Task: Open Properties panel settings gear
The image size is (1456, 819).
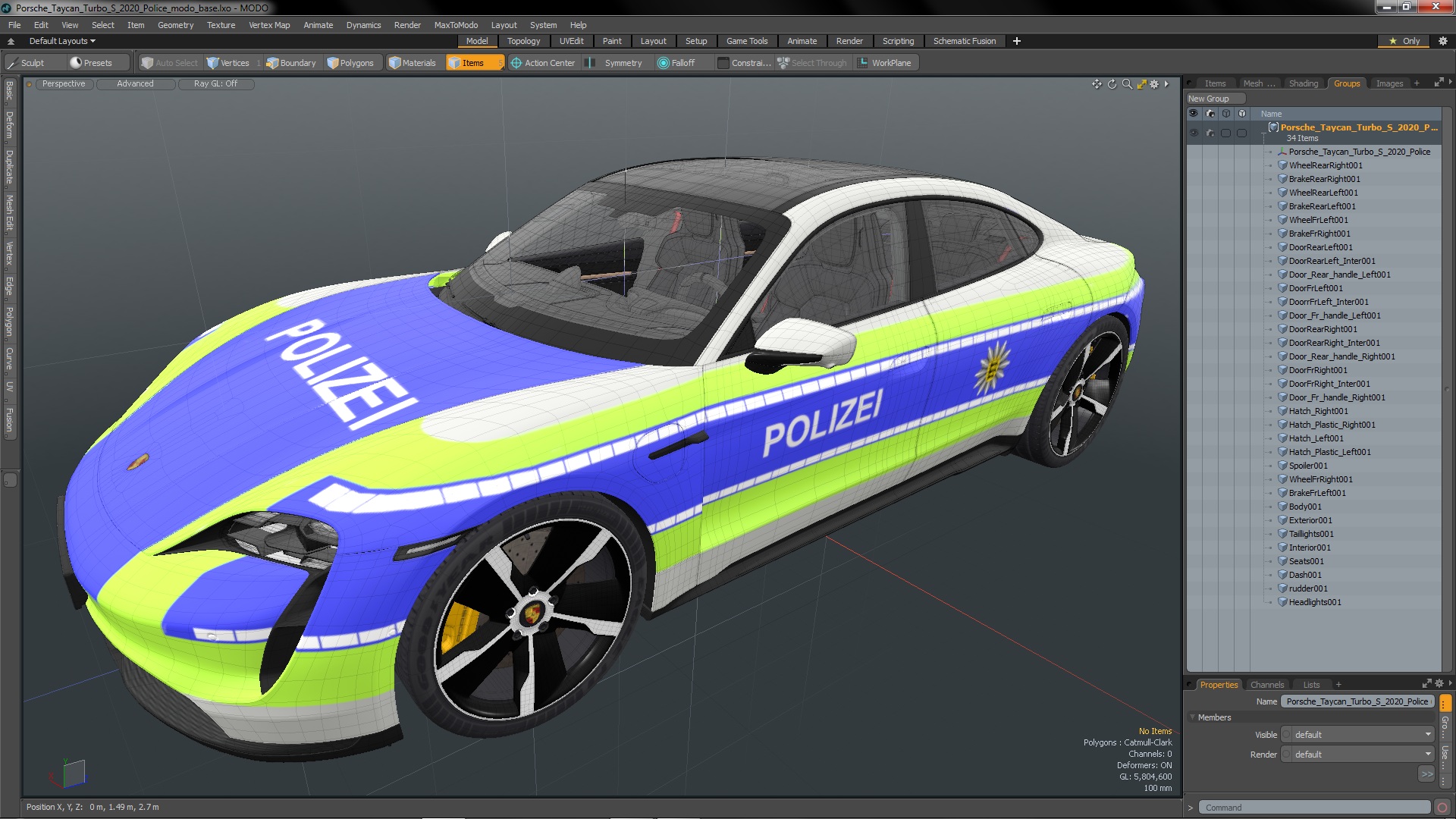Action: coord(1439,684)
